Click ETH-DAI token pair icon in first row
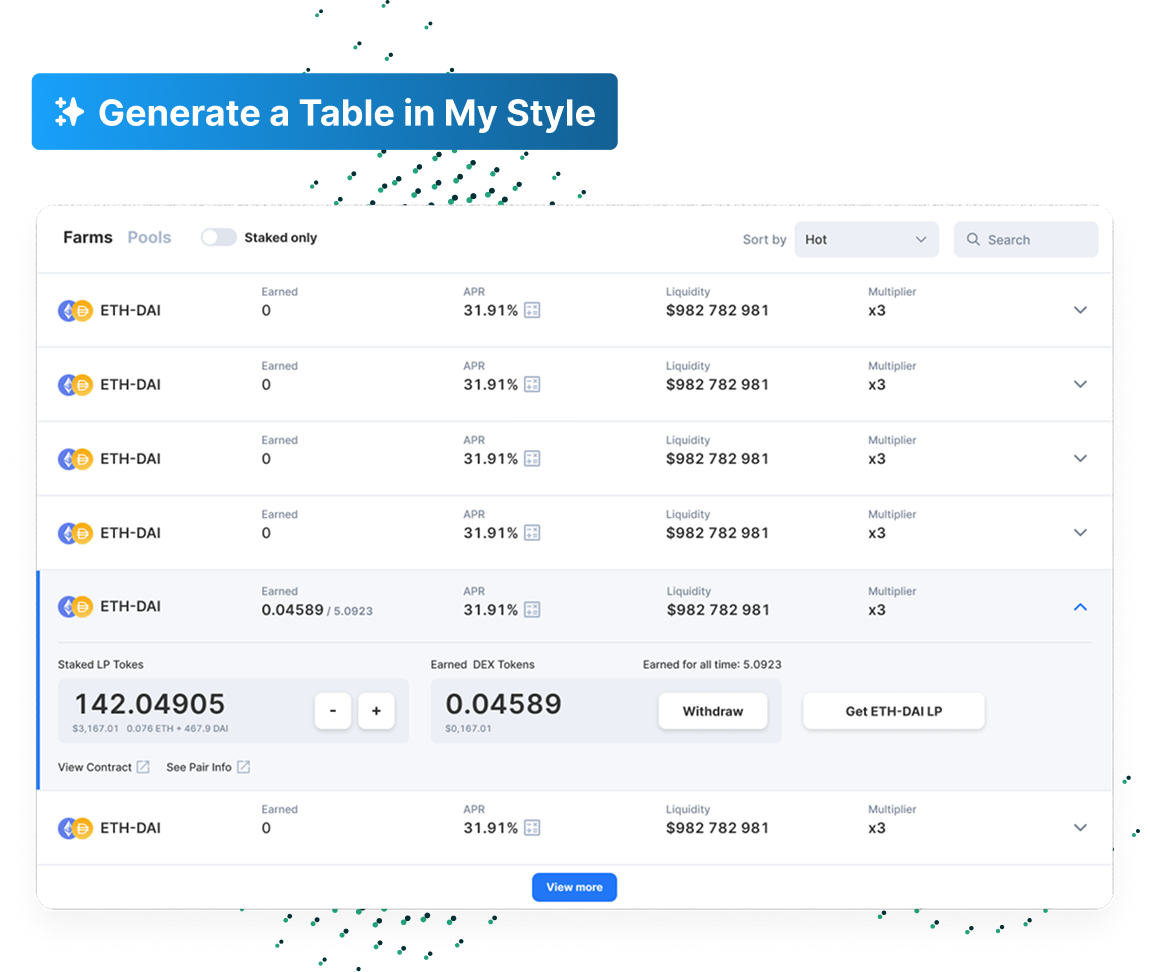1150x972 pixels. pyautogui.click(x=75, y=311)
